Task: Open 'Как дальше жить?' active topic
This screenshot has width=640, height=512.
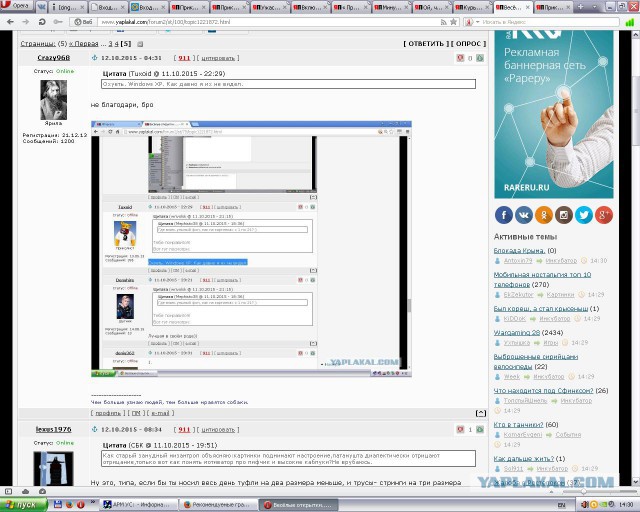Action: [x=524, y=458]
